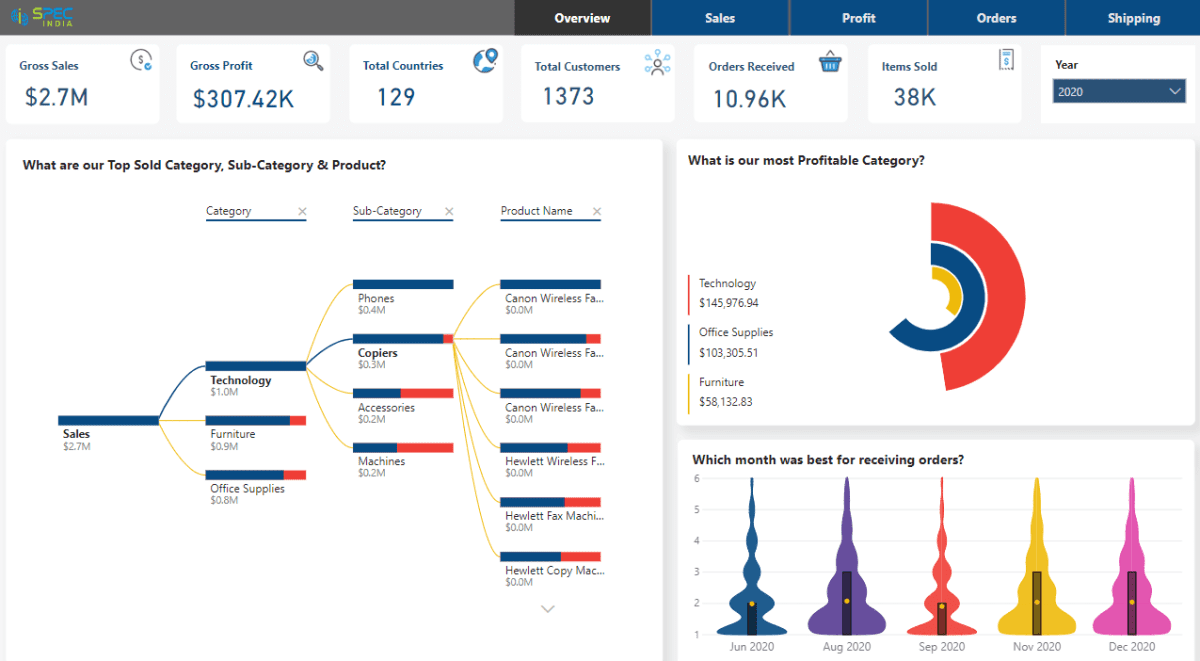Click the Total Countries globe icon
Viewport: 1200px width, 661px height.
point(485,60)
